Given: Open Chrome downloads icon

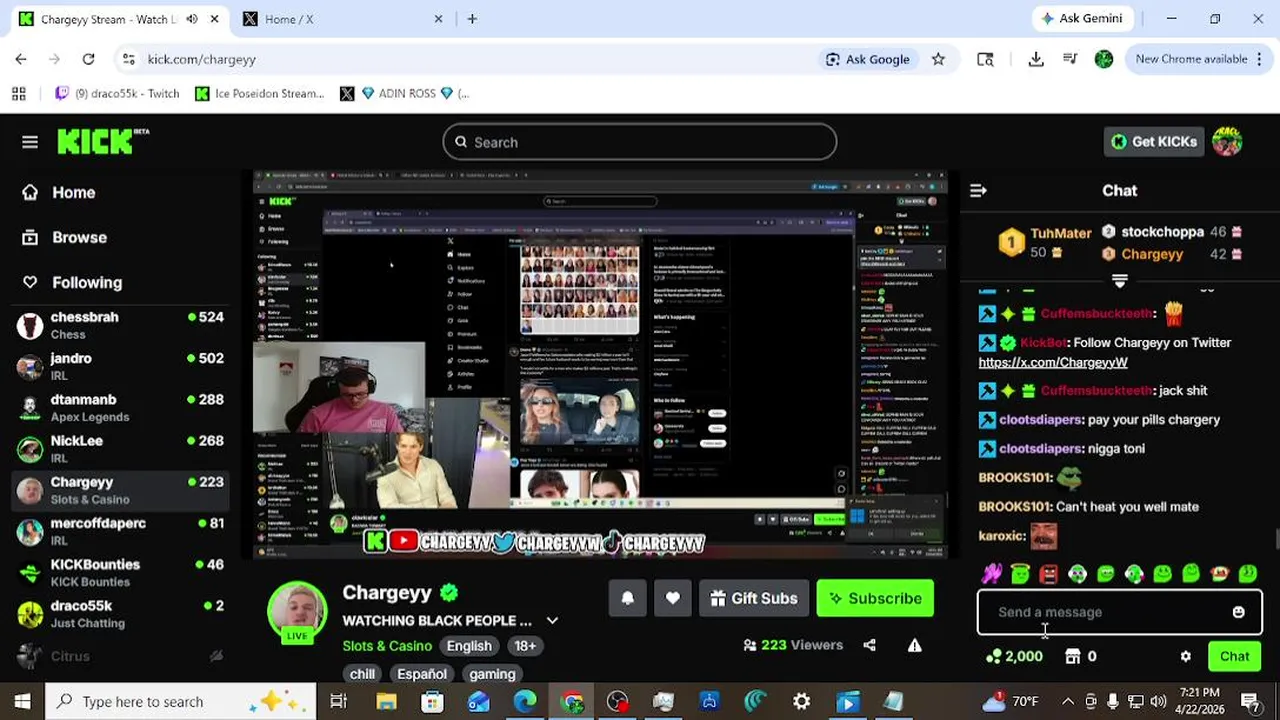Looking at the screenshot, I should [x=1036, y=59].
